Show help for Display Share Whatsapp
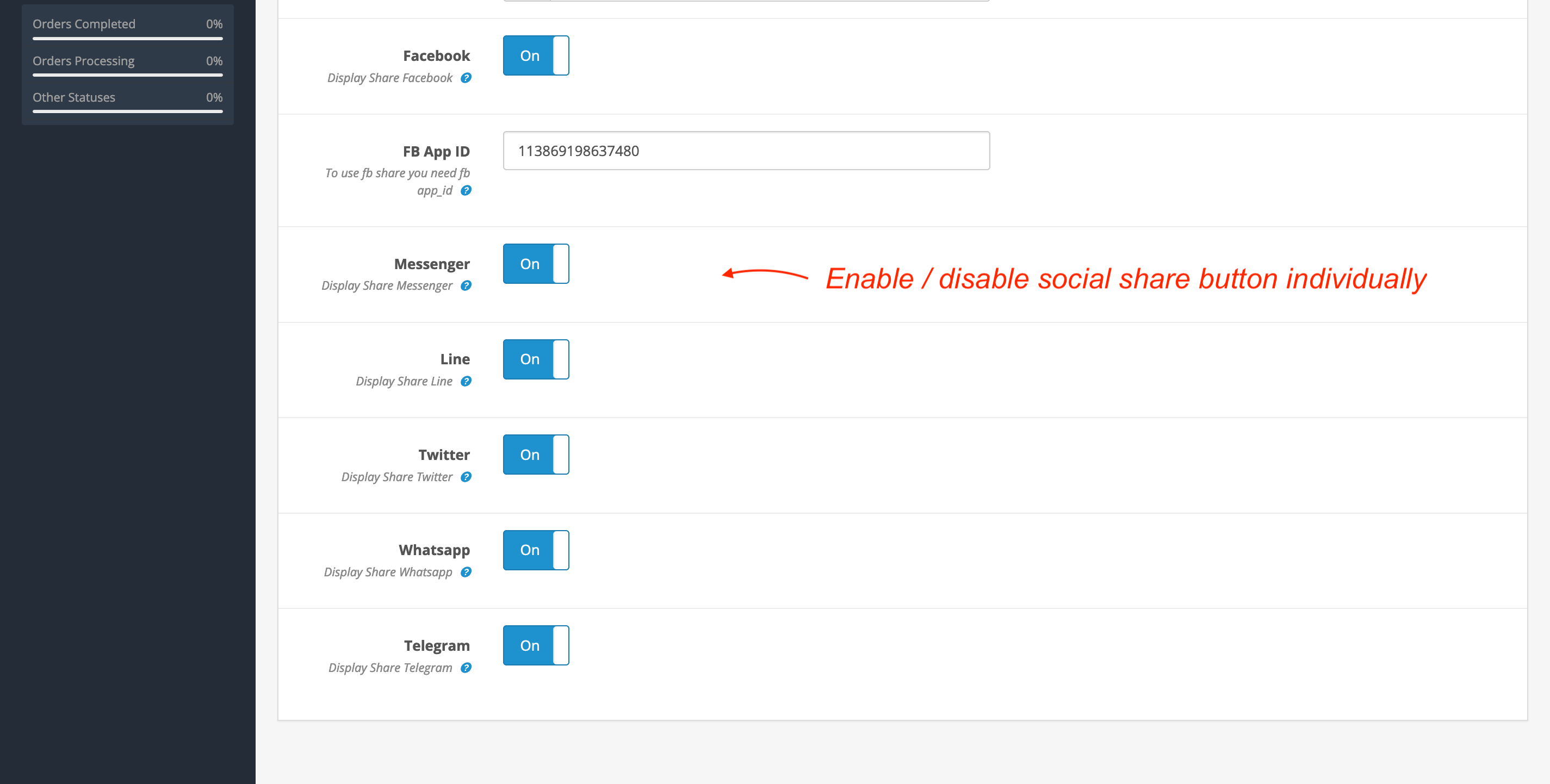This screenshot has width=1550, height=784. (x=466, y=571)
